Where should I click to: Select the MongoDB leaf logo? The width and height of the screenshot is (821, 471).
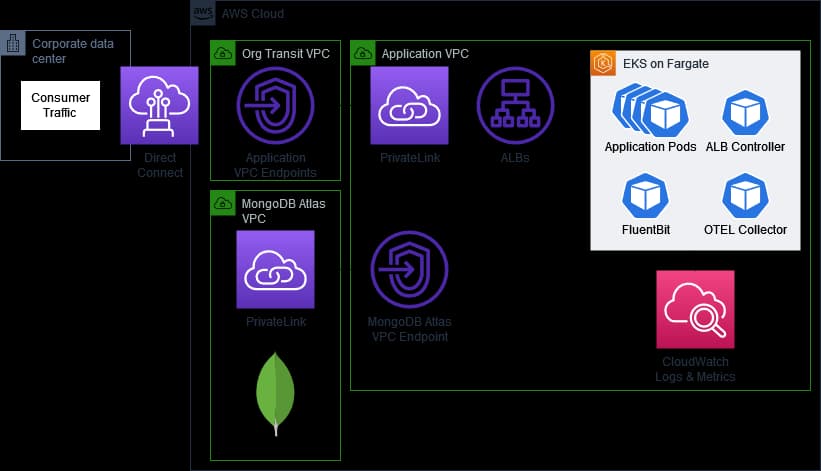(275, 394)
